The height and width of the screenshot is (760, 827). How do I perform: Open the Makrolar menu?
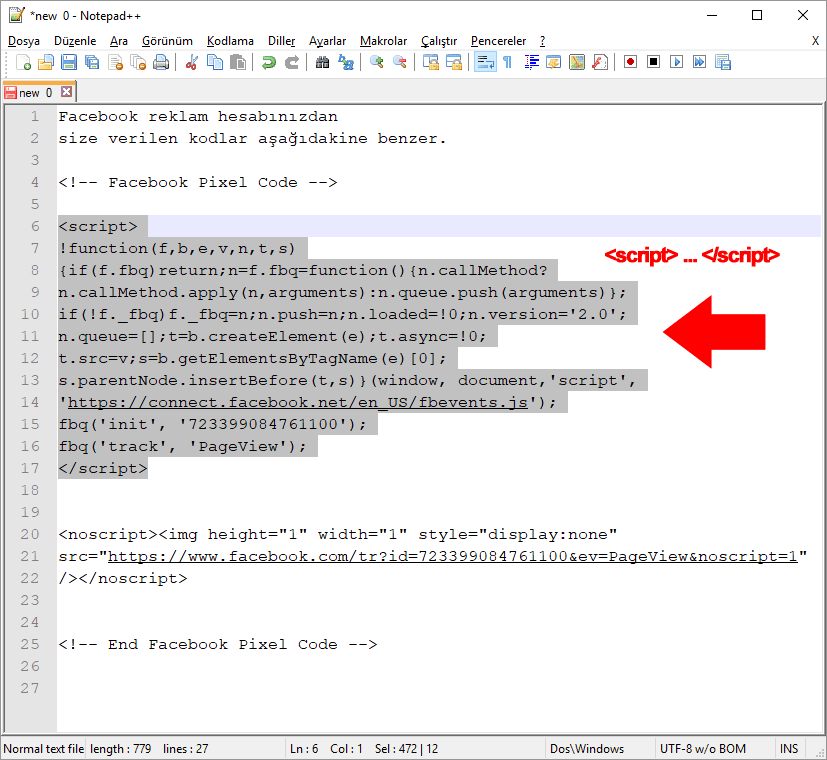(383, 41)
